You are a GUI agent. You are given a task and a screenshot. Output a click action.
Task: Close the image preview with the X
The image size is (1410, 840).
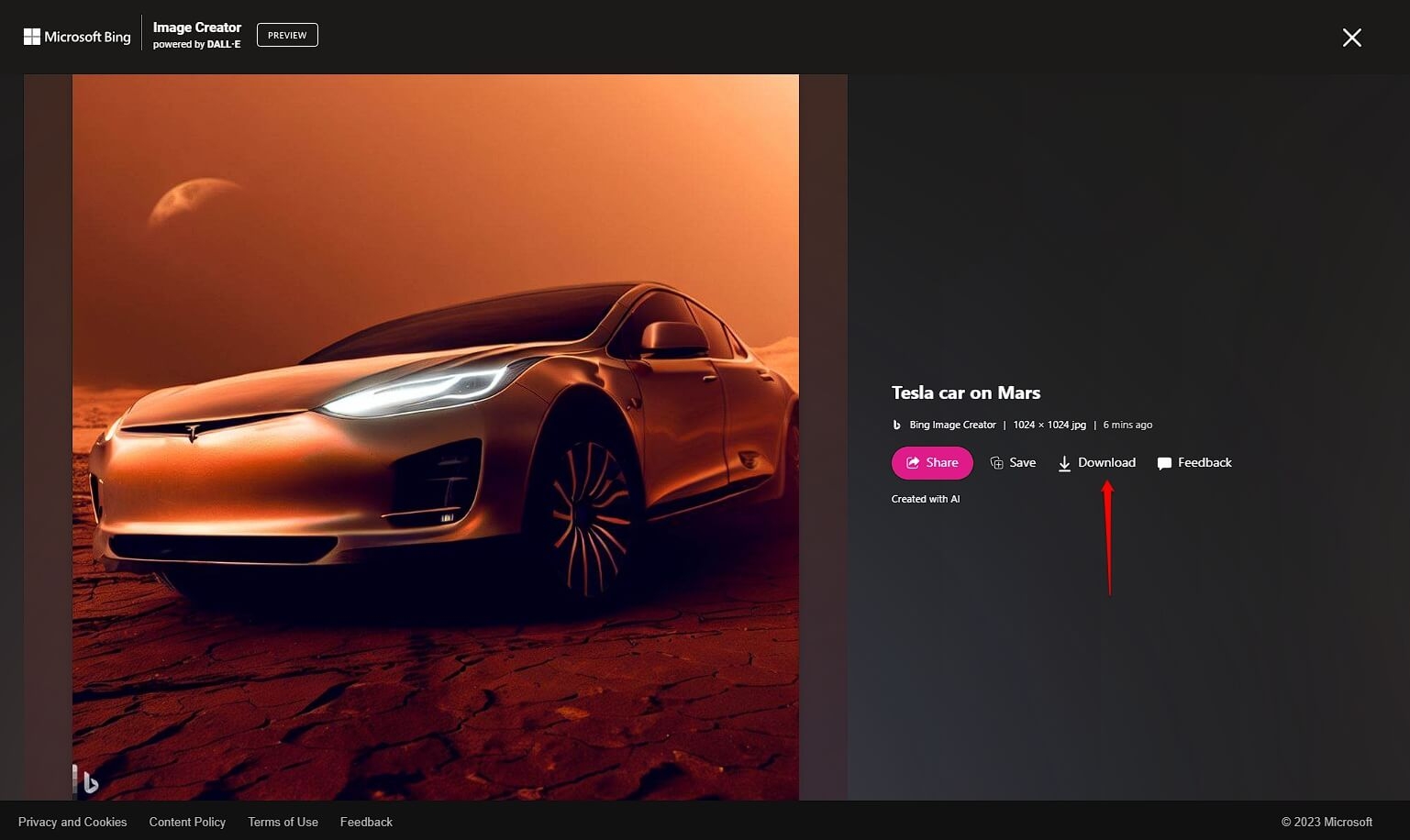tap(1351, 38)
